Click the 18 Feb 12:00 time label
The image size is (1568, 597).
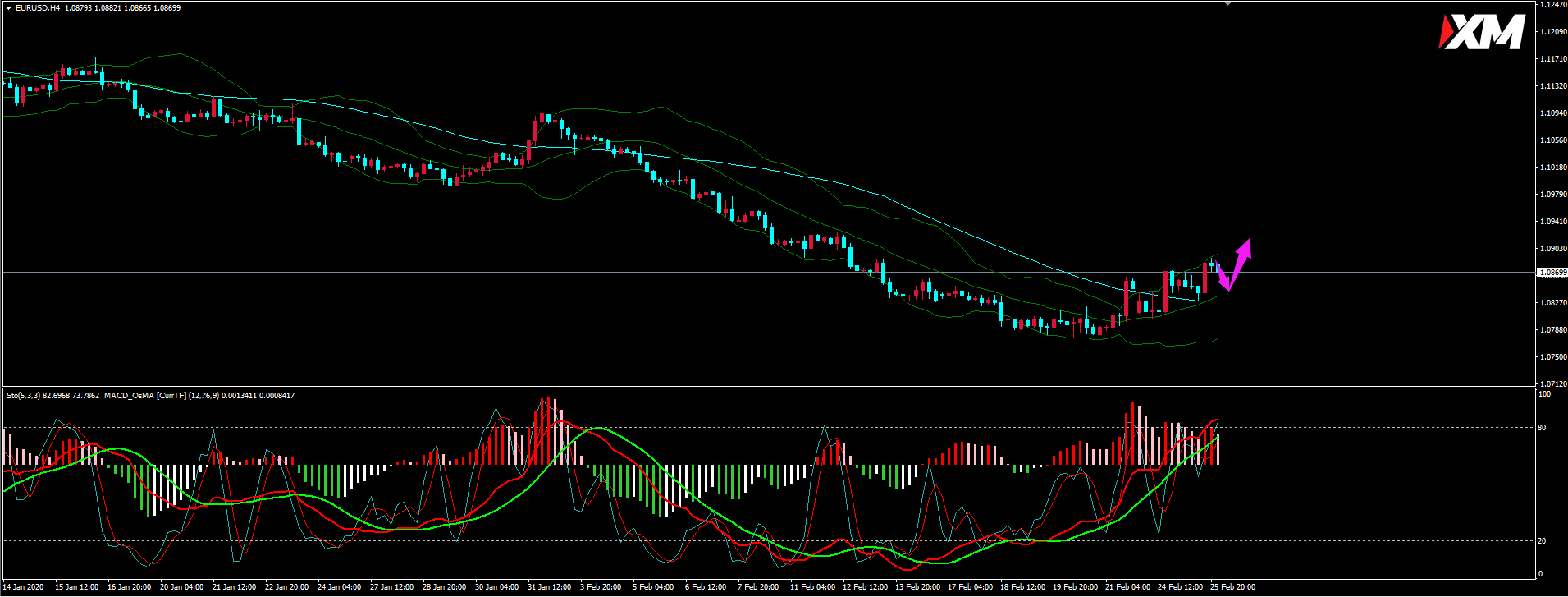pyautogui.click(x=1022, y=587)
